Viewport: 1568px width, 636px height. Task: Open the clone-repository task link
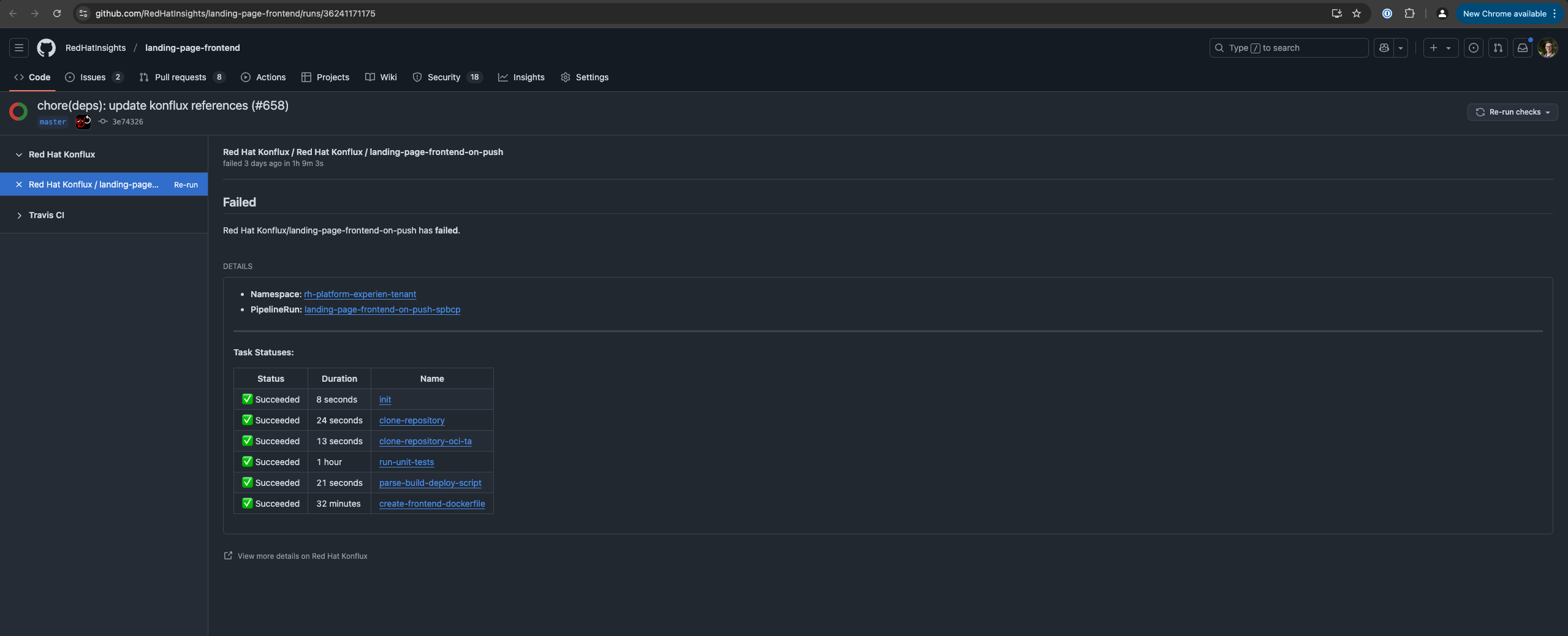[412, 420]
